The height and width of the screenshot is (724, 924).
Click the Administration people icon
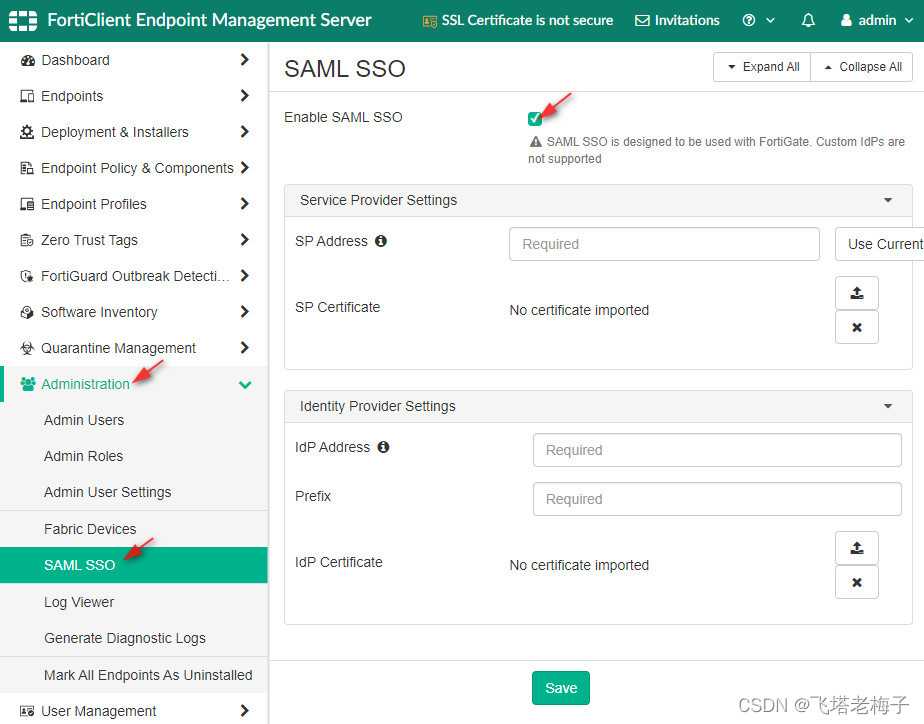[28, 384]
